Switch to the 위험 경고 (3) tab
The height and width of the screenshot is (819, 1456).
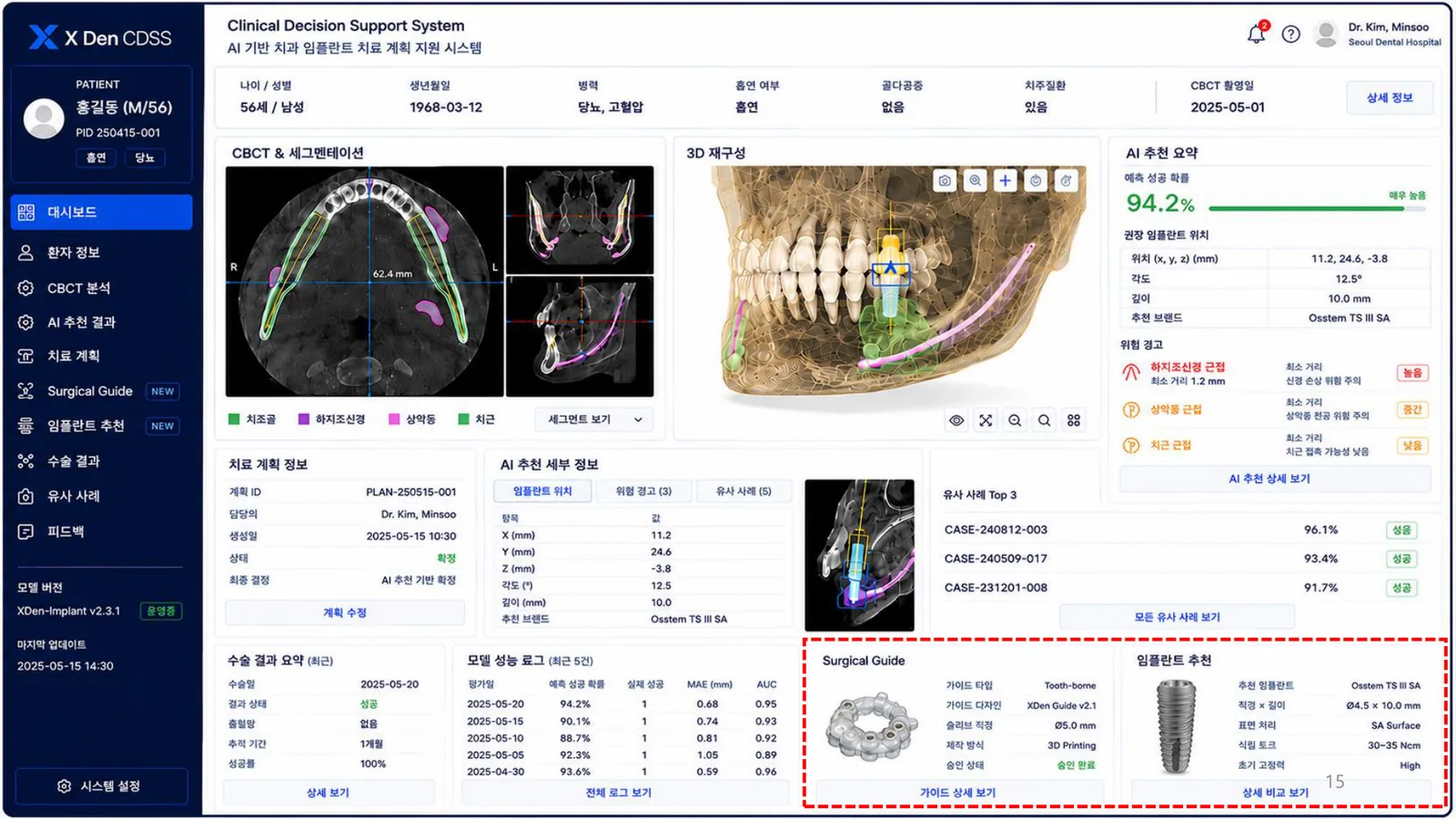coord(643,491)
